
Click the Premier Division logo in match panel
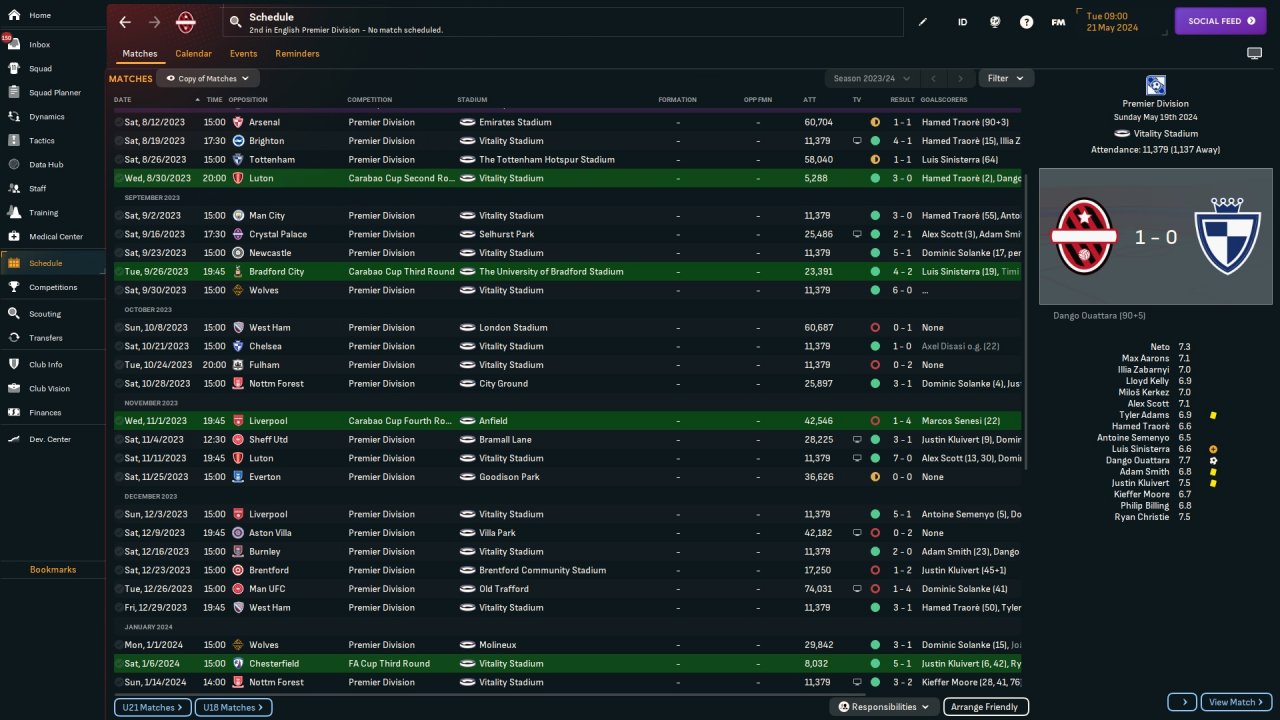tap(1156, 85)
